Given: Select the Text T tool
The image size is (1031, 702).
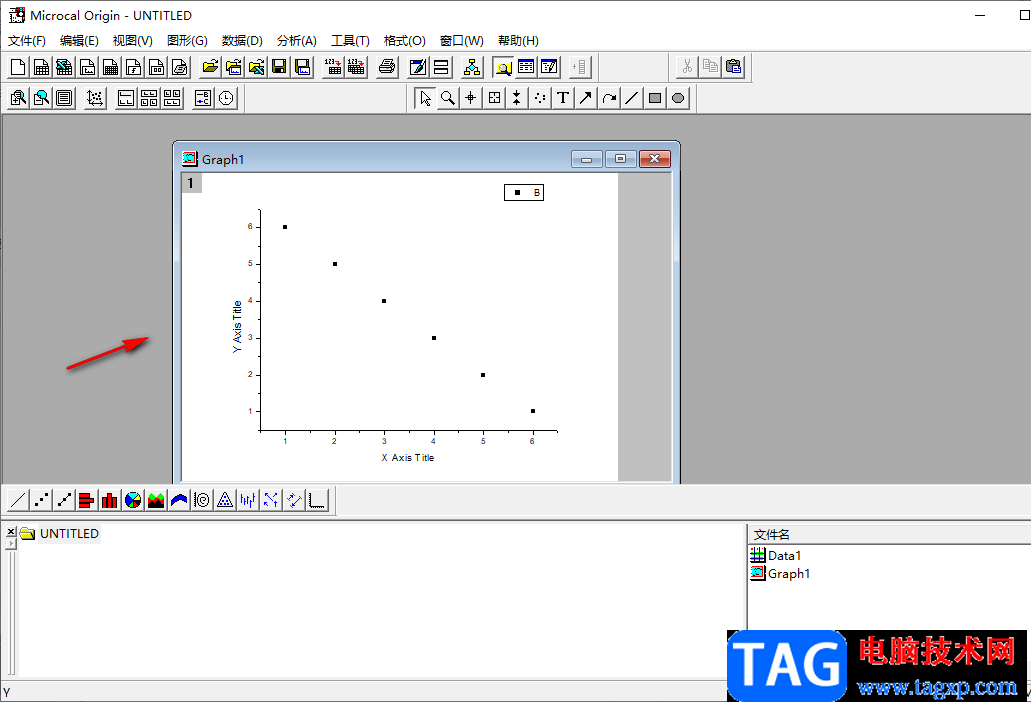Looking at the screenshot, I should pyautogui.click(x=563, y=99).
